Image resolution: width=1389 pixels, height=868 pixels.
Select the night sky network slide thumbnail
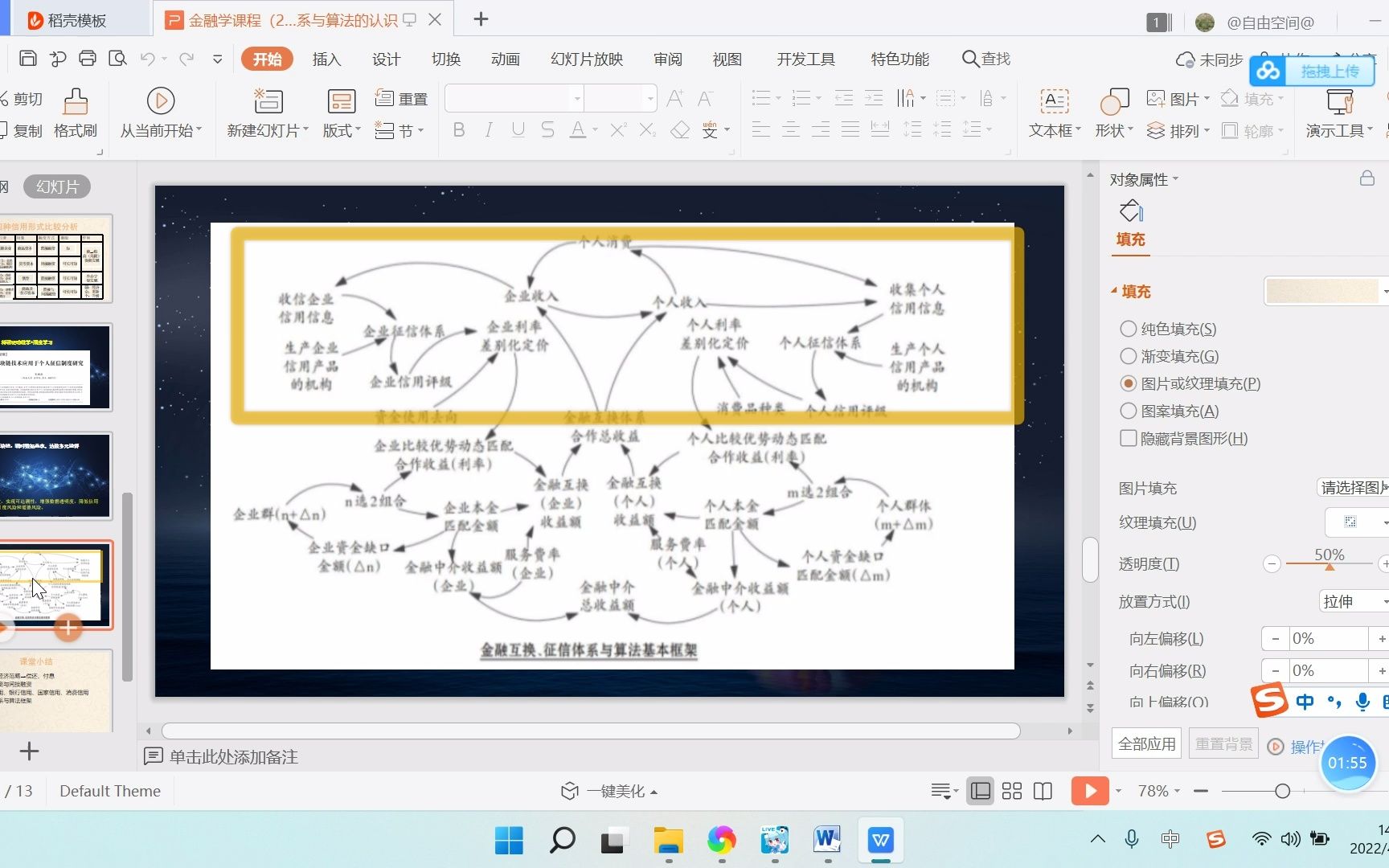point(55,477)
